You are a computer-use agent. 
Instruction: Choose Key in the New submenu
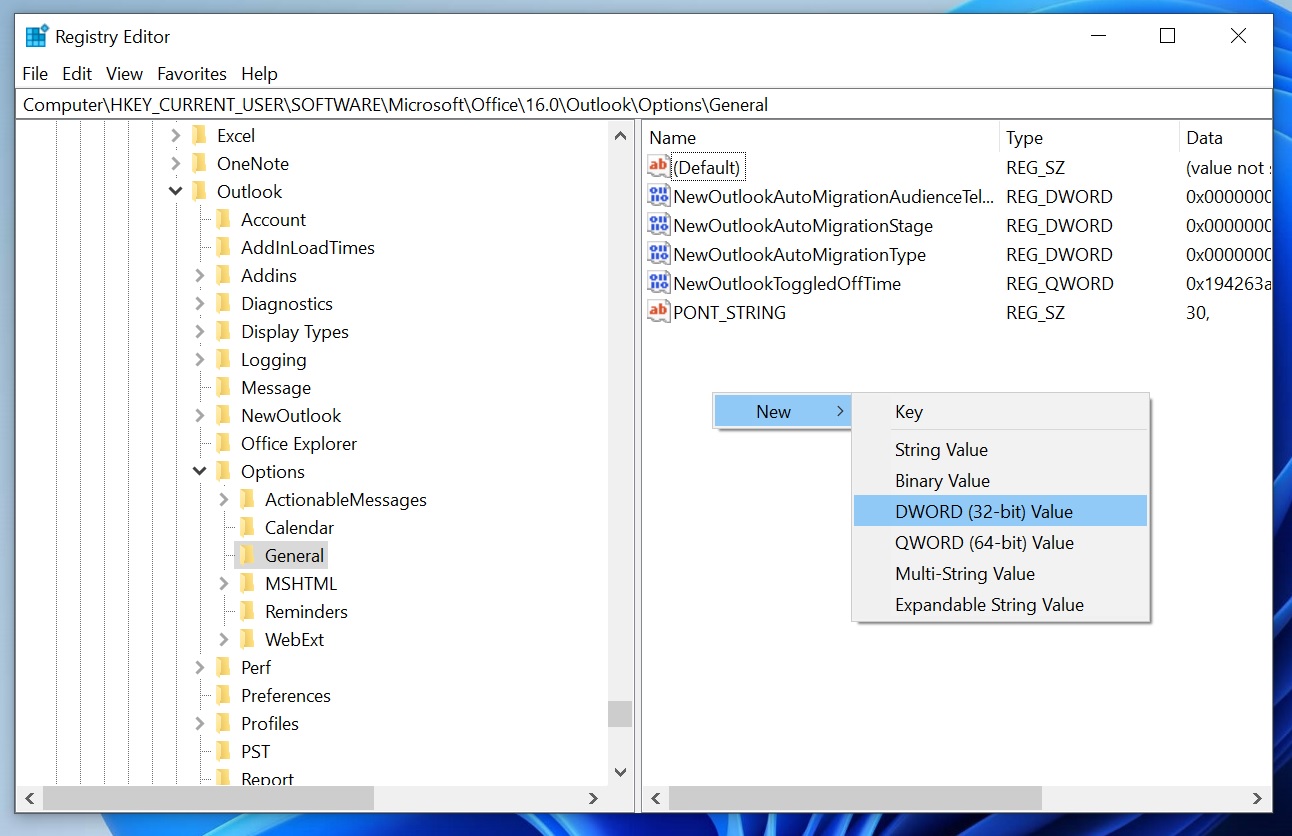tap(1000, 412)
